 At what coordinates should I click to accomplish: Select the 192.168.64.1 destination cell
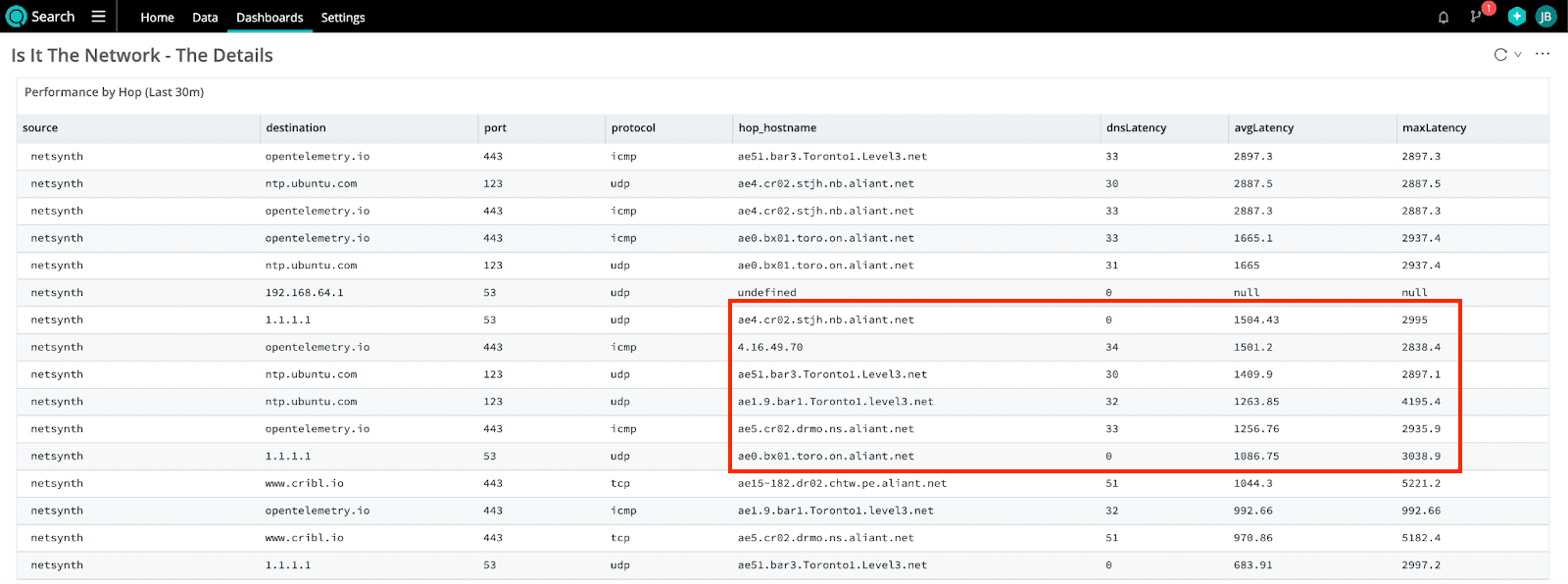(x=304, y=293)
